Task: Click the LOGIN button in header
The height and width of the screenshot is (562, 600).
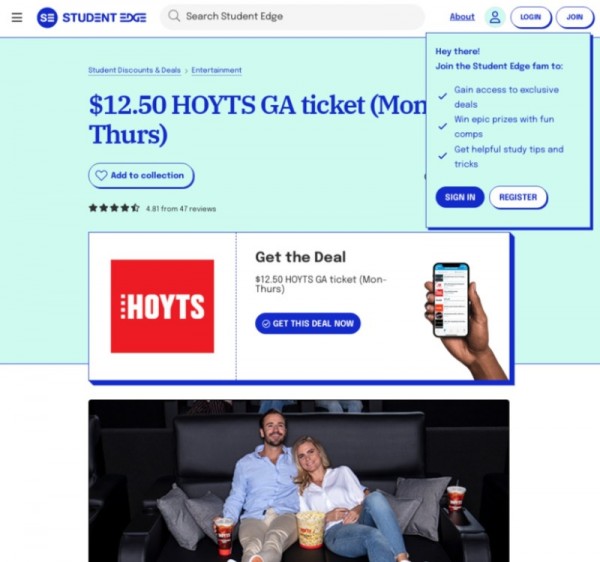Action: pyautogui.click(x=530, y=17)
